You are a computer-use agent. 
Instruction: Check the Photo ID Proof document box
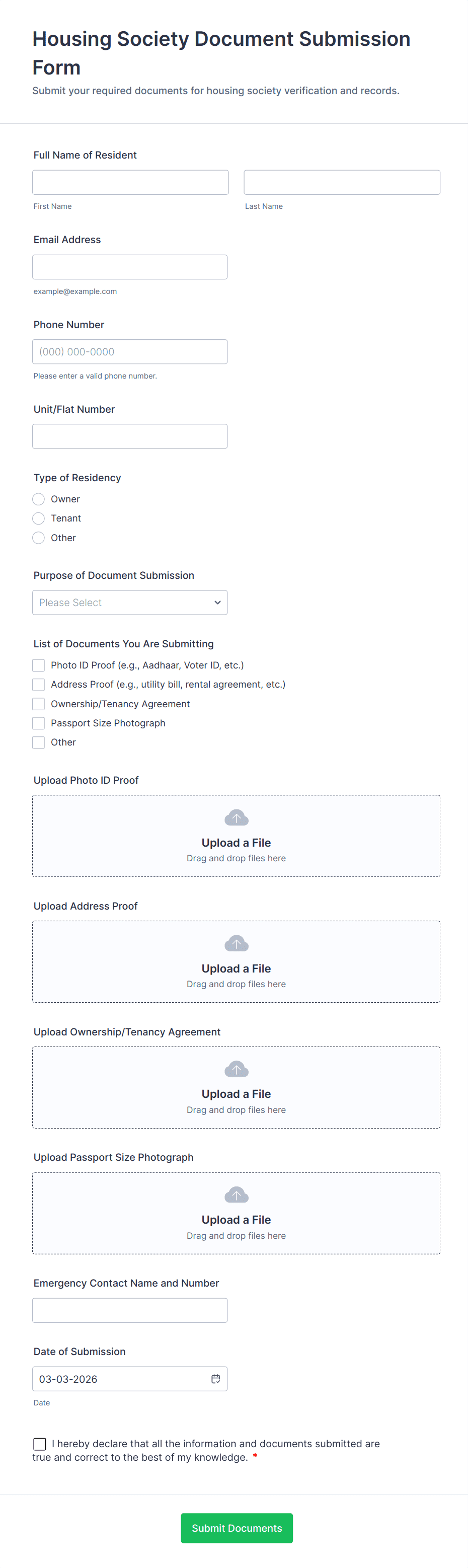39,665
